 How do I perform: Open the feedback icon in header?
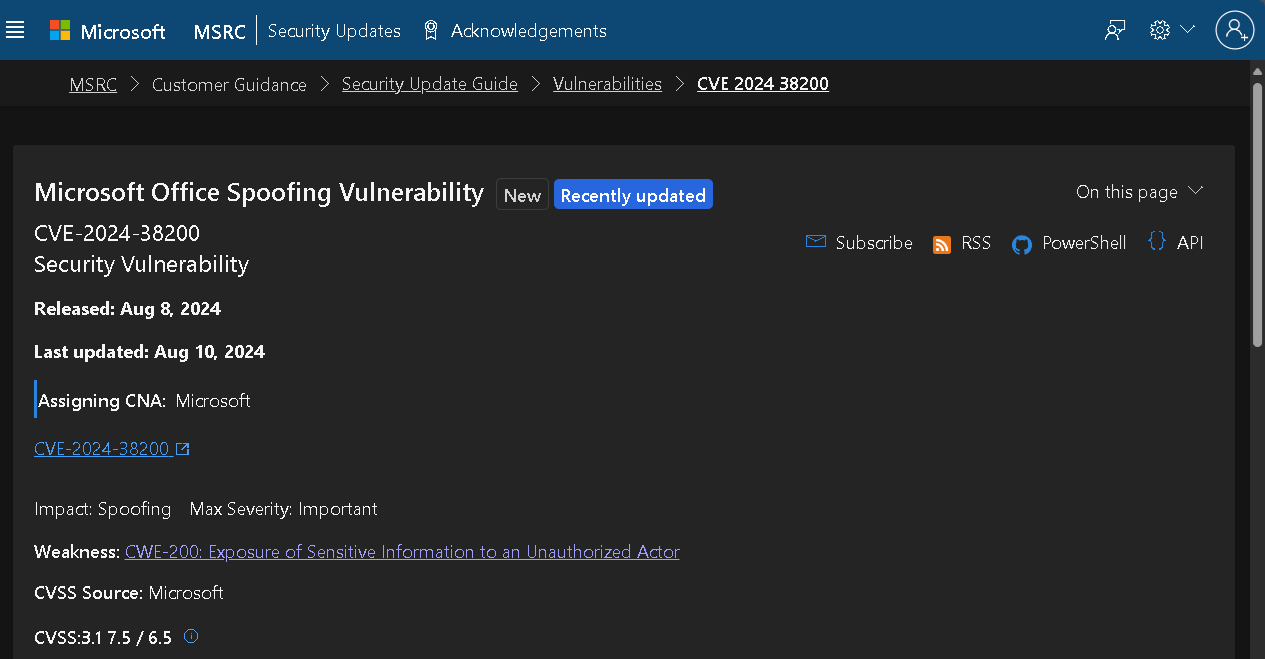coord(1115,30)
